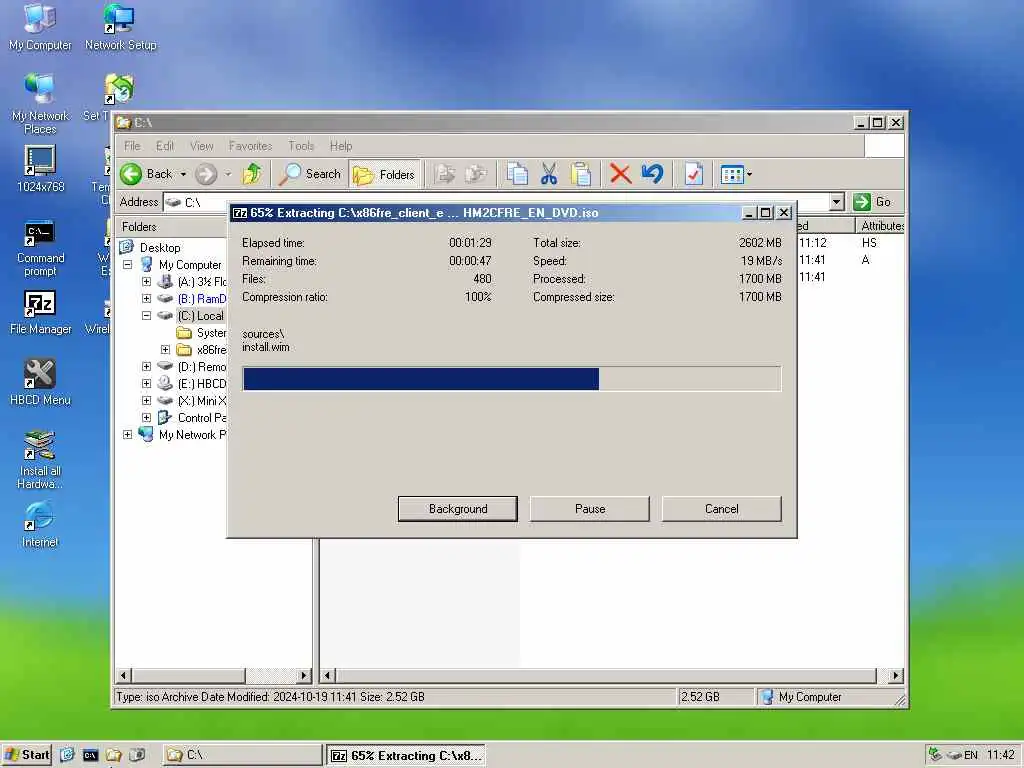Select the System folder in tree
The image size is (1024, 768).
coord(211,332)
